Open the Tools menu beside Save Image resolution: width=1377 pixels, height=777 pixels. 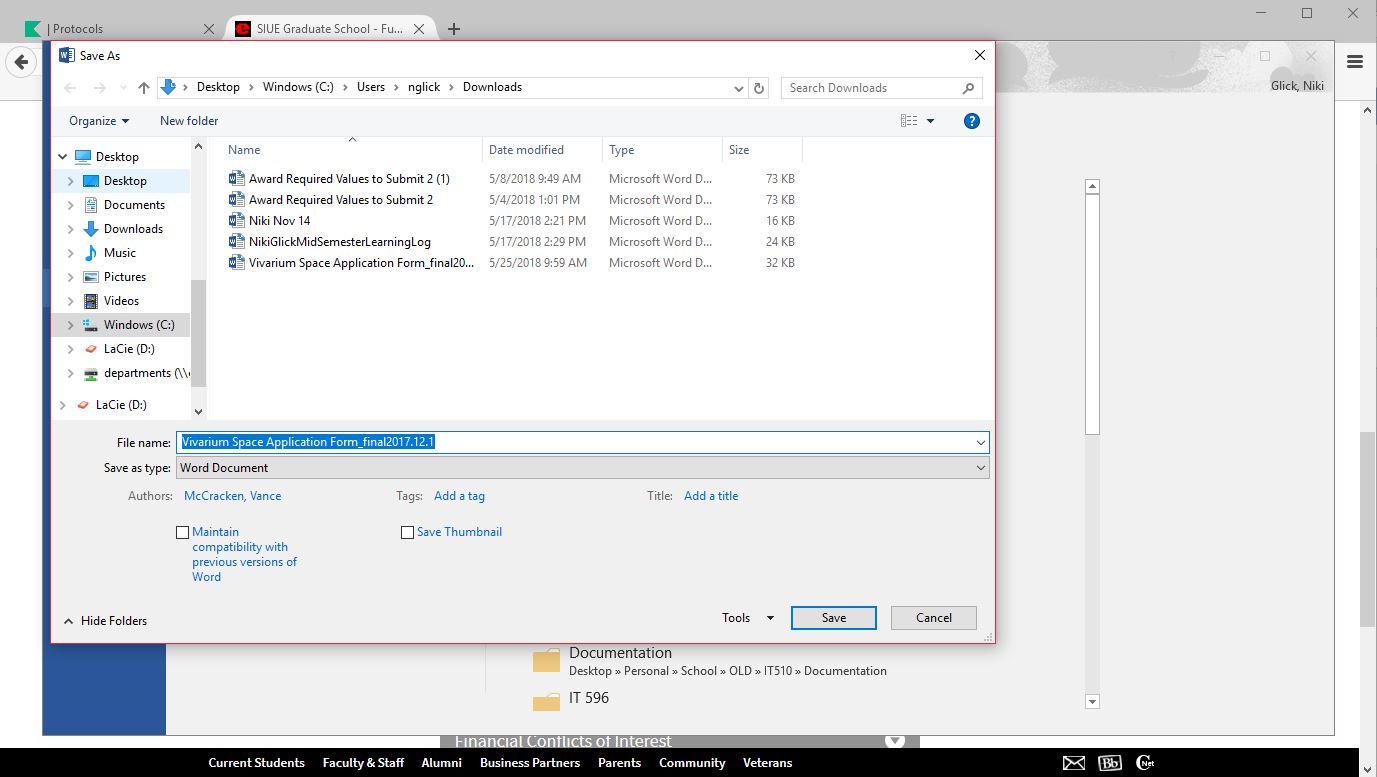[747, 618]
